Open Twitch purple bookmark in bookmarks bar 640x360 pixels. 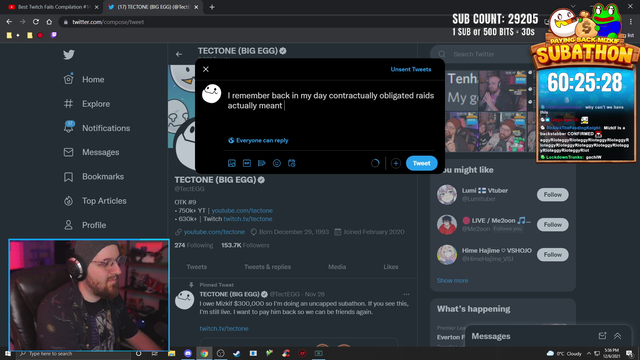[54, 35]
